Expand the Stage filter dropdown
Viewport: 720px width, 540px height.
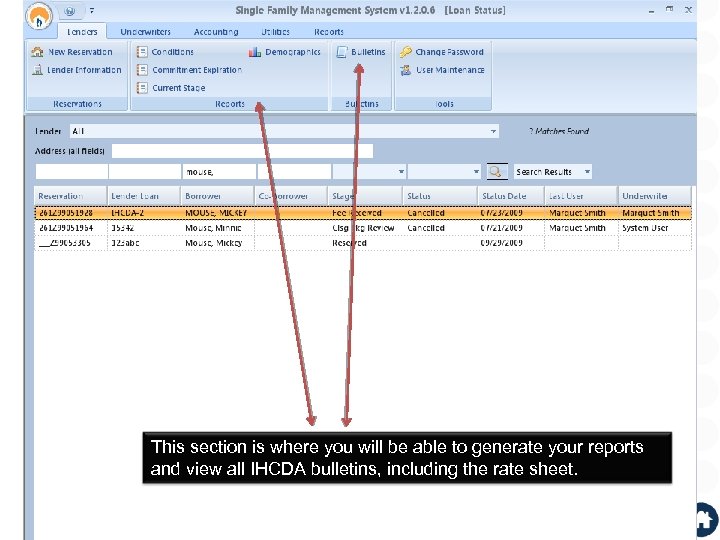[401, 172]
